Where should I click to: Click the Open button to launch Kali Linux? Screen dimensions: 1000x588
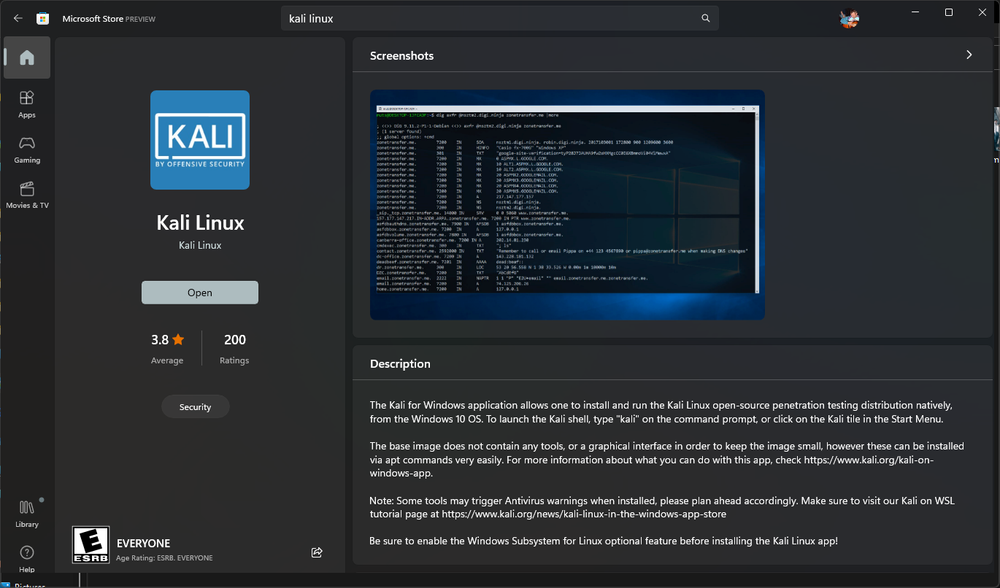click(x=199, y=292)
